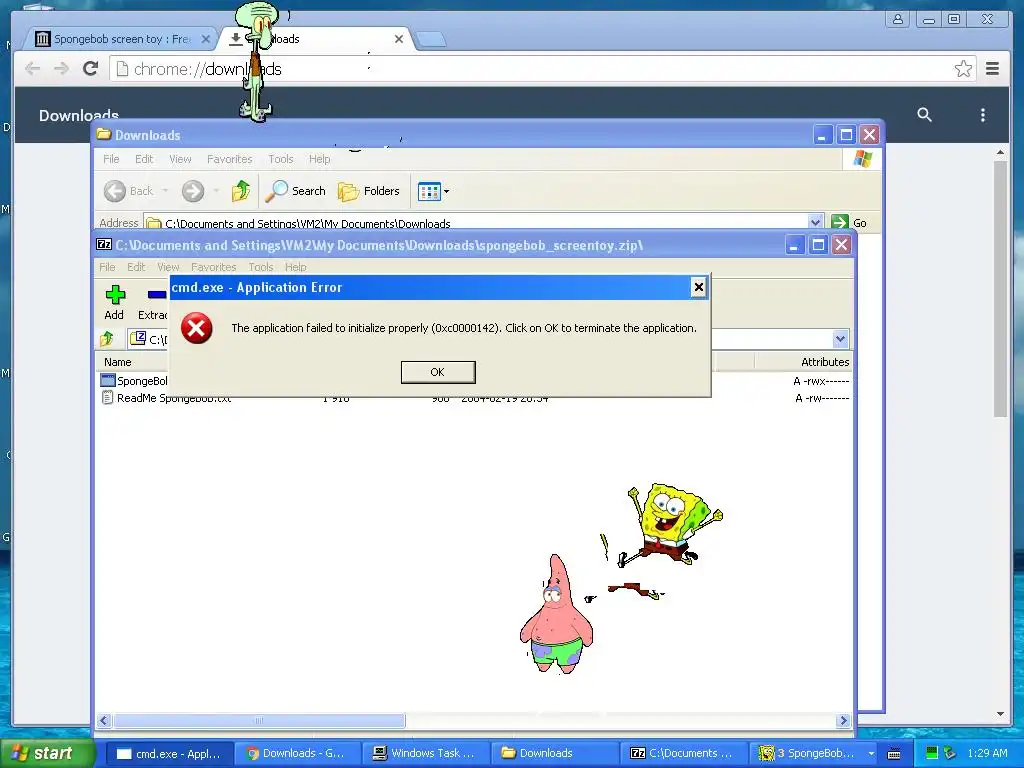Viewport: 1024px width, 768px height.
Task: Open File menu in Downloads Explorer window
Action: pyautogui.click(x=111, y=159)
